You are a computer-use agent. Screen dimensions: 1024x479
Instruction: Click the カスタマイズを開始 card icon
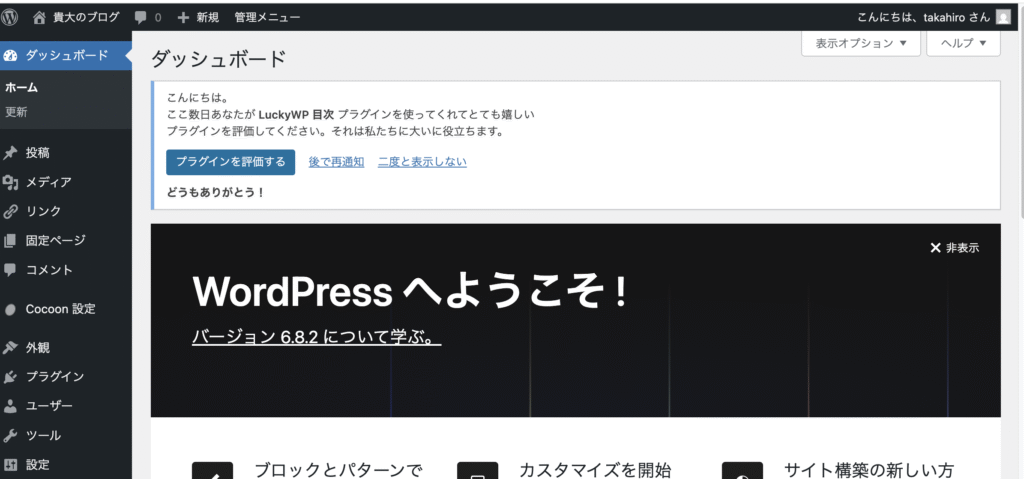click(477, 471)
